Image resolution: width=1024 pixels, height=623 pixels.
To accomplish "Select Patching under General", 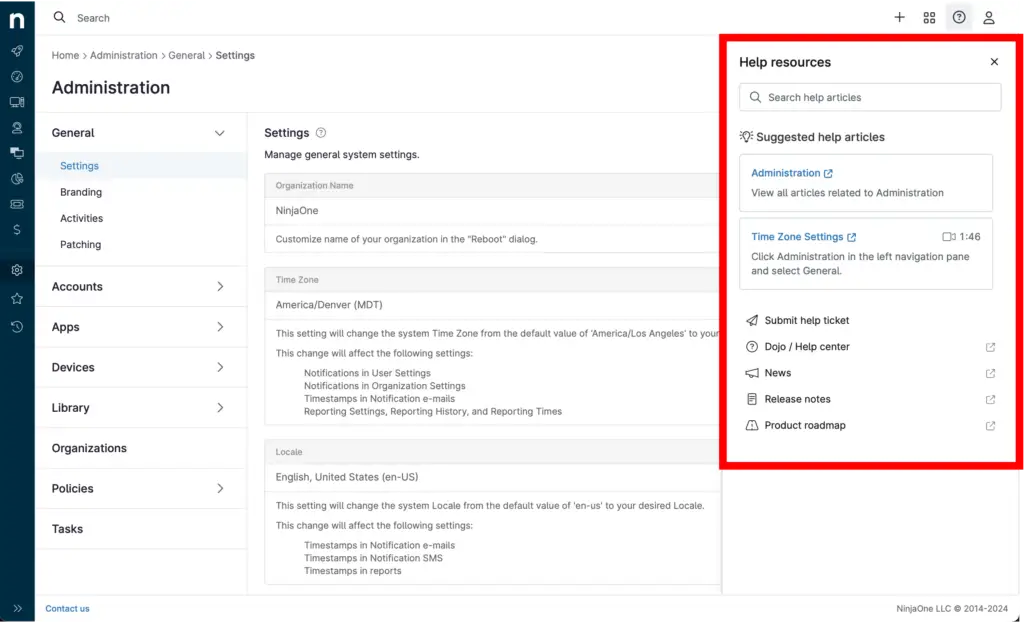I will pos(80,244).
